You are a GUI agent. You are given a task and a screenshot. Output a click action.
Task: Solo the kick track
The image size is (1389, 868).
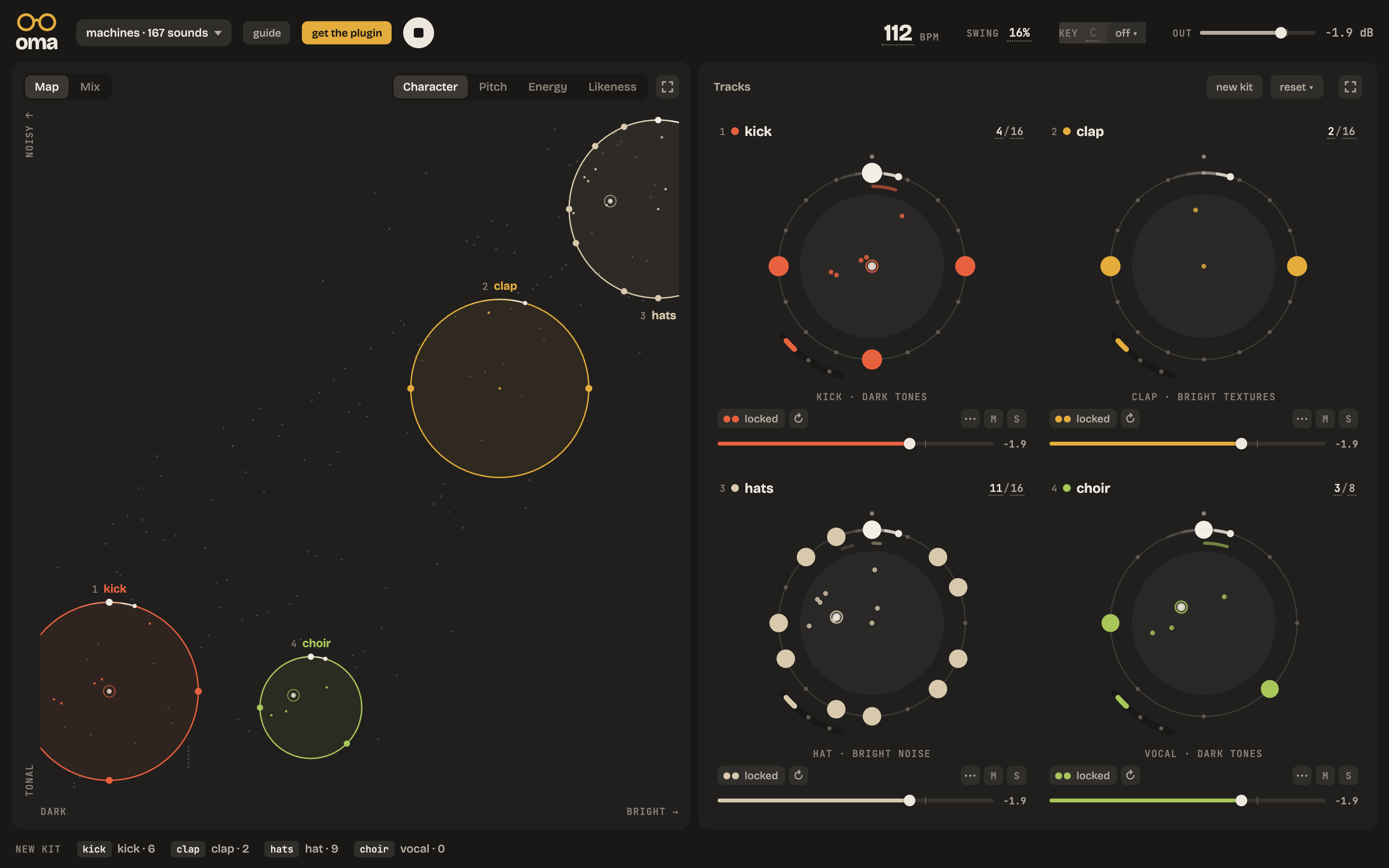[1017, 419]
